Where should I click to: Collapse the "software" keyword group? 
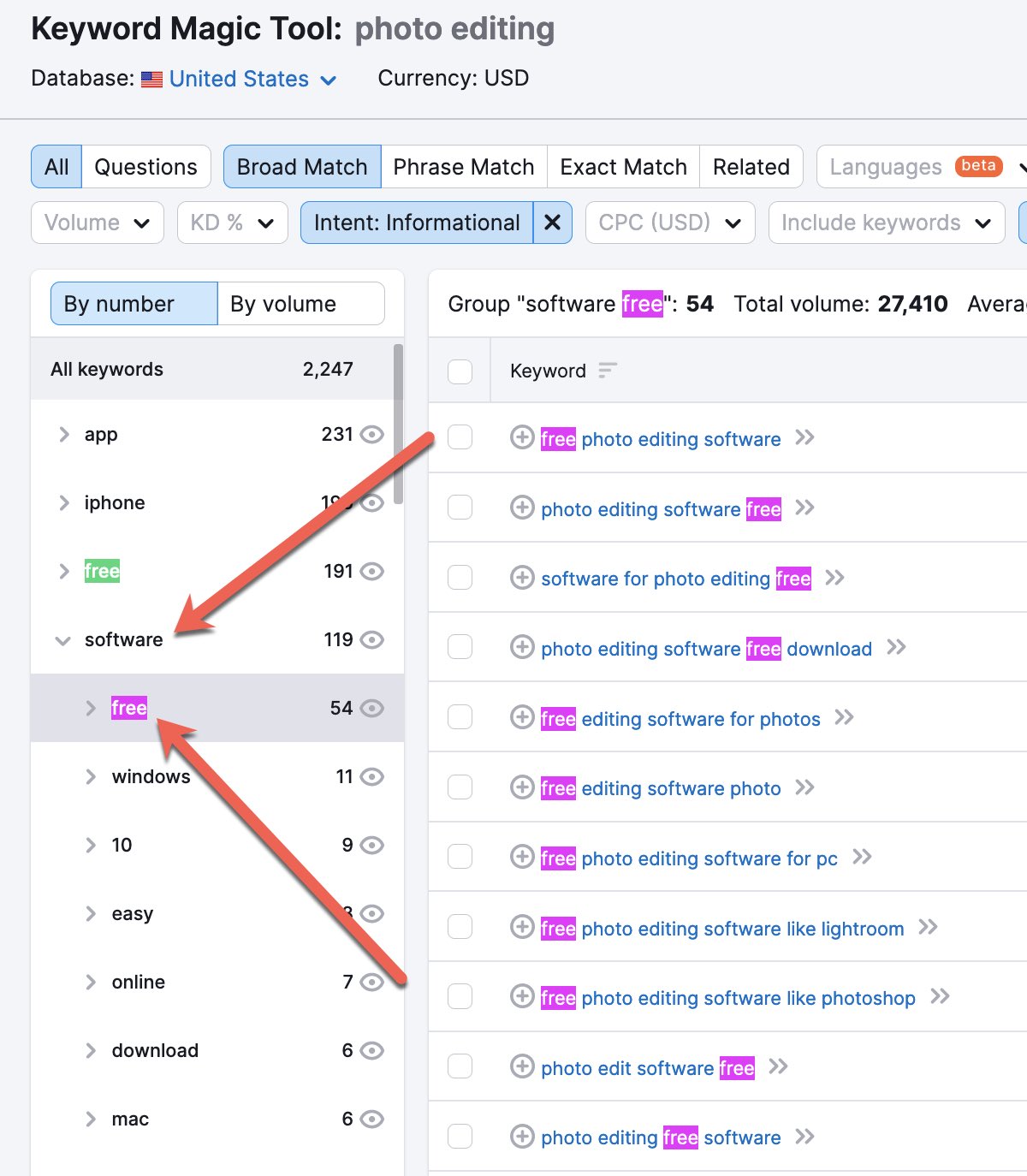click(62, 639)
